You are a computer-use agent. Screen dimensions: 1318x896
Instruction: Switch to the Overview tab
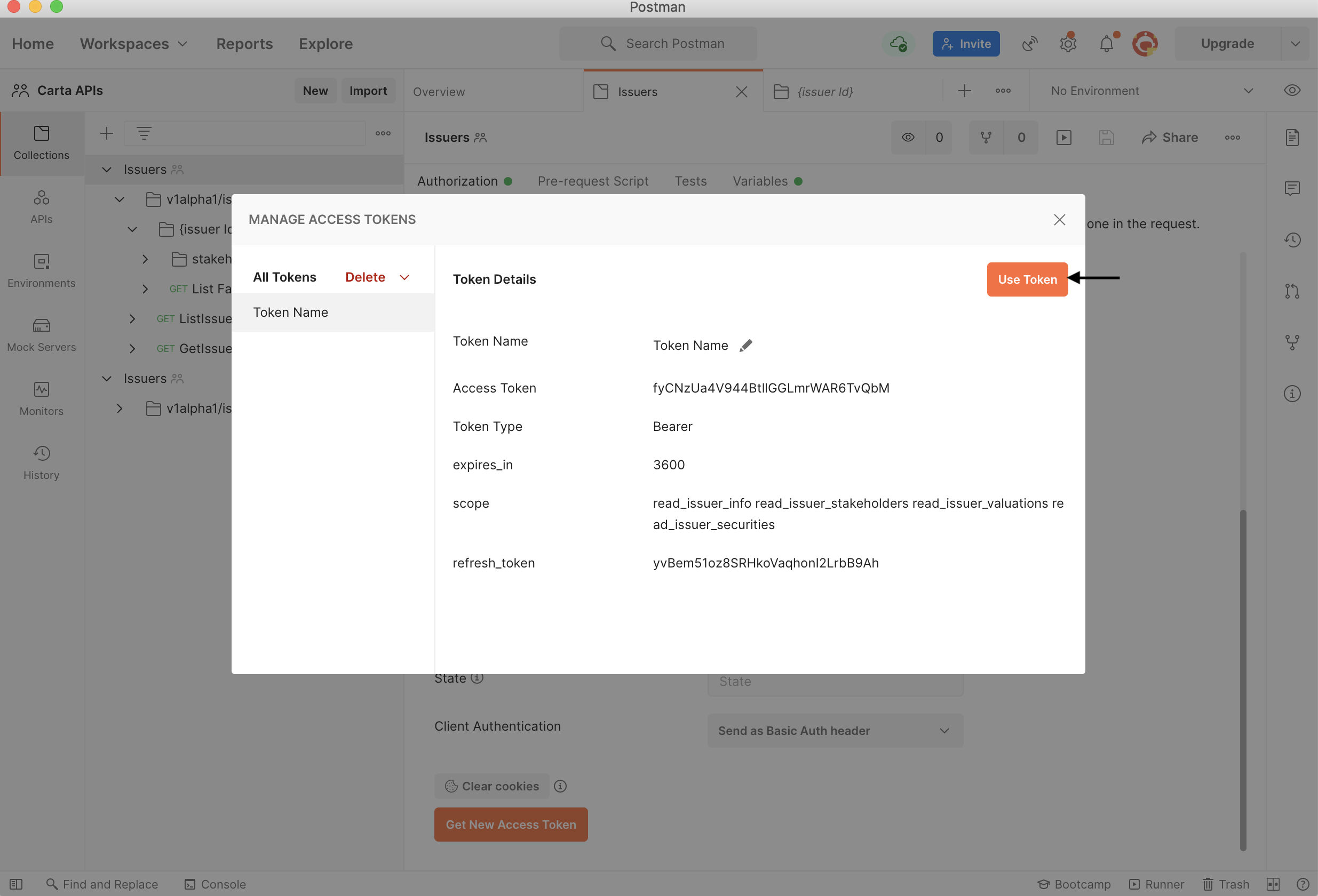(x=494, y=91)
